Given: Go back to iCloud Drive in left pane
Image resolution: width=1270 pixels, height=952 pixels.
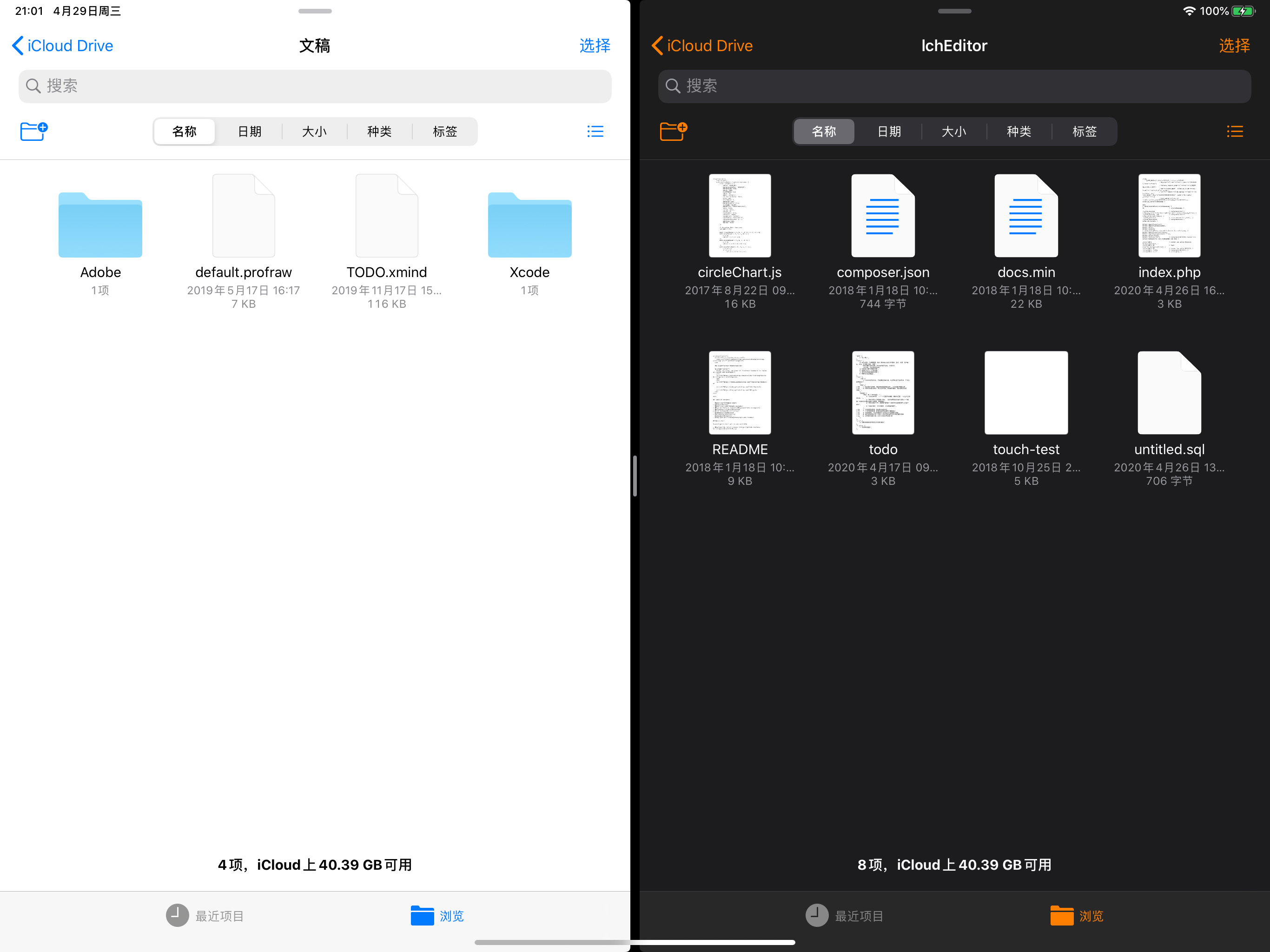Looking at the screenshot, I should tap(63, 46).
